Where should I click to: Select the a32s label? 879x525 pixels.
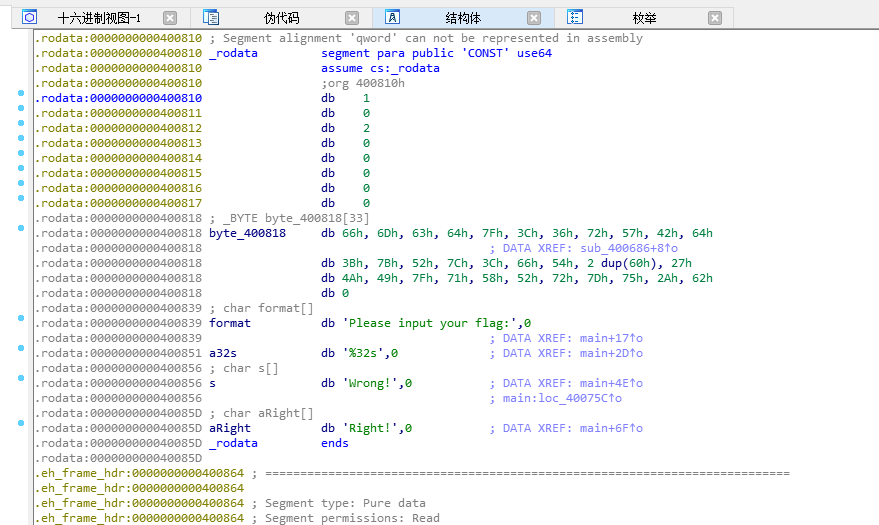click(x=223, y=354)
